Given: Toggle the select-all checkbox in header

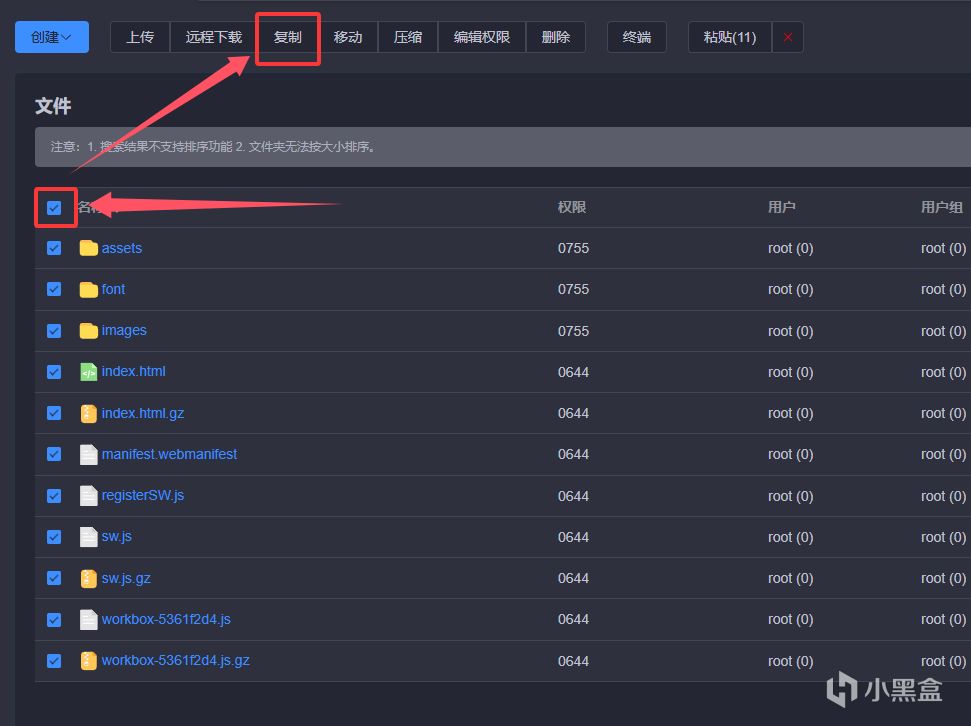Looking at the screenshot, I should 54,208.
